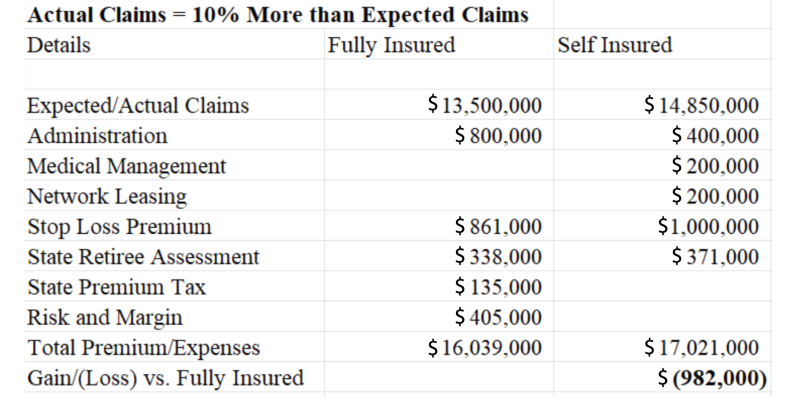
Task: Select the $14,850,000 self insured claims
Action: point(702,106)
